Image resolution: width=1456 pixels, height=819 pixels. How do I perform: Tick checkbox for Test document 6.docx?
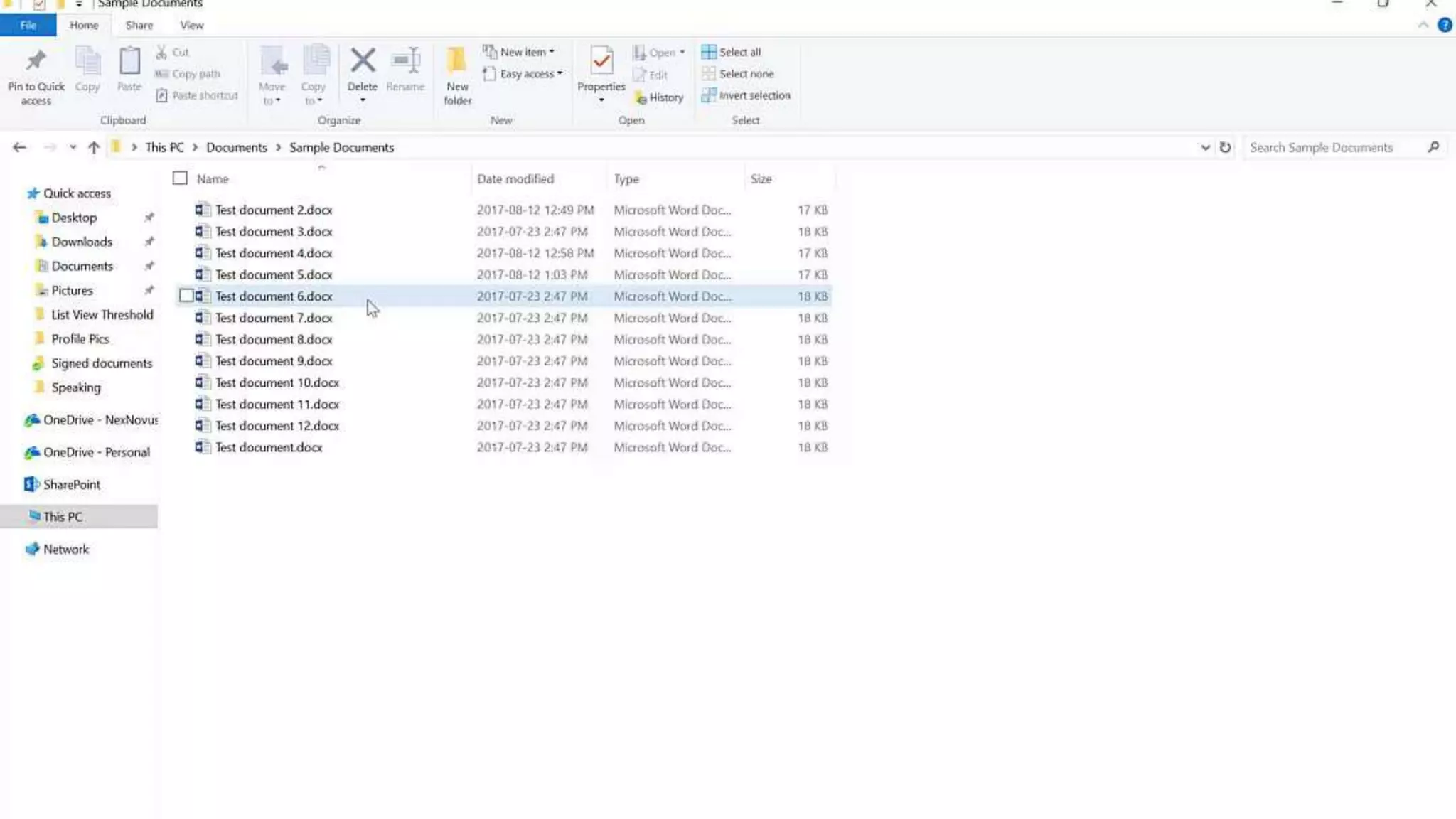coord(186,296)
